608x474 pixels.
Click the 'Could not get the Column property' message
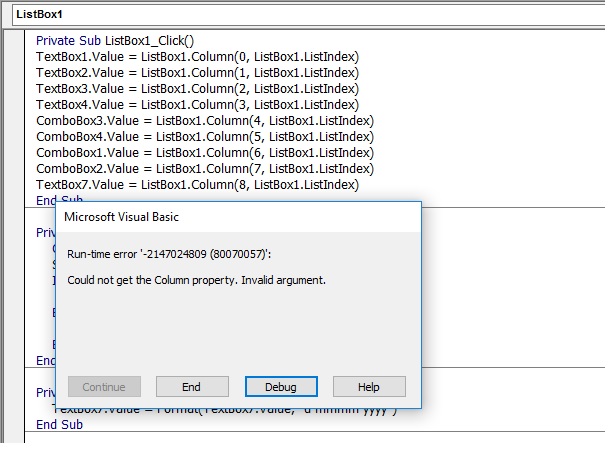[x=196, y=280]
